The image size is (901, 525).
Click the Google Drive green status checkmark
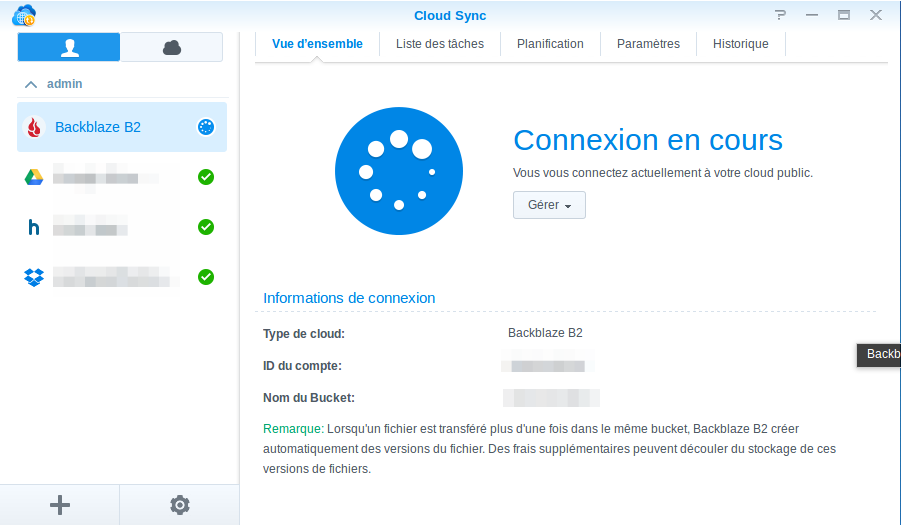click(x=206, y=177)
